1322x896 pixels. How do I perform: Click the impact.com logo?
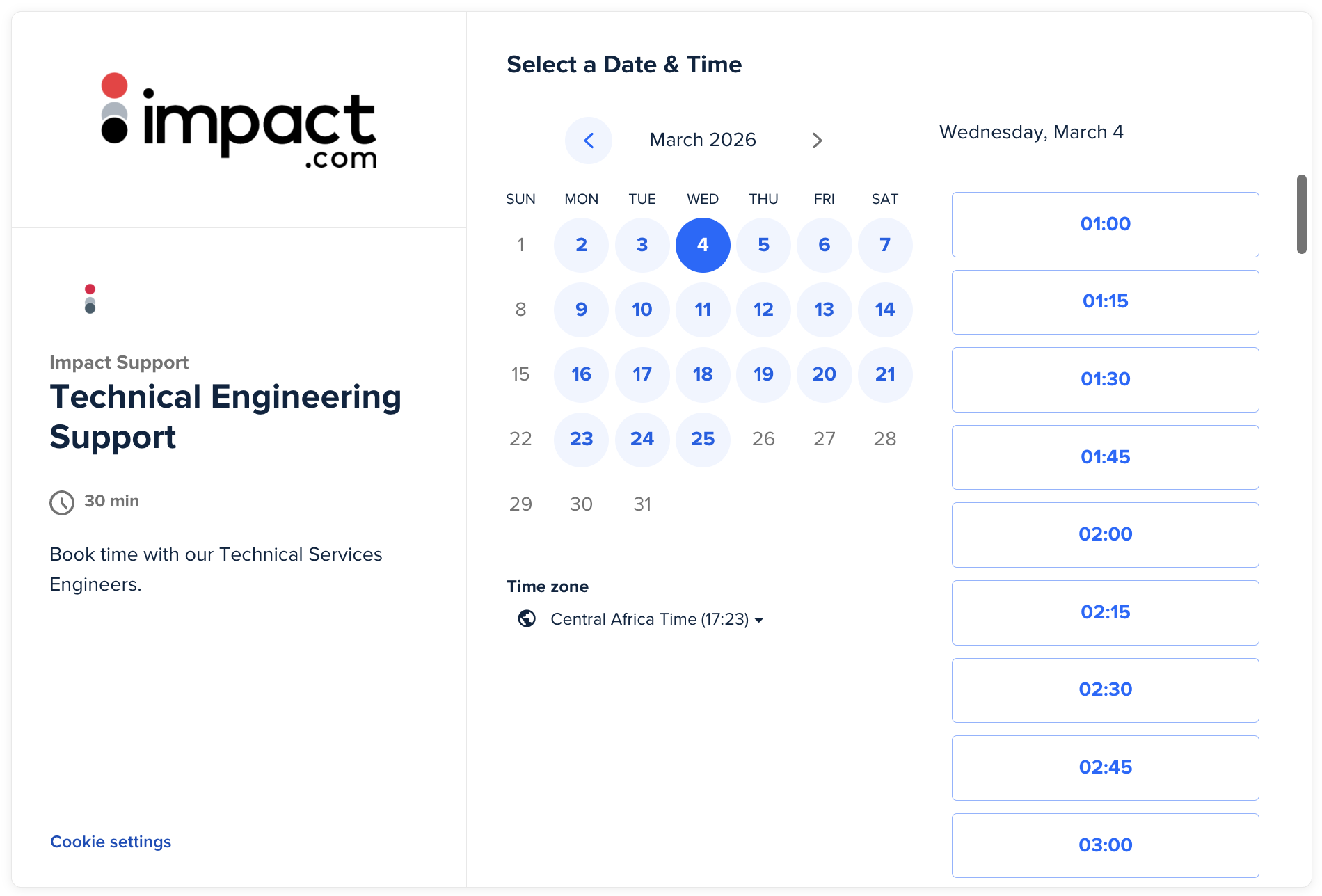pyautogui.click(x=239, y=122)
